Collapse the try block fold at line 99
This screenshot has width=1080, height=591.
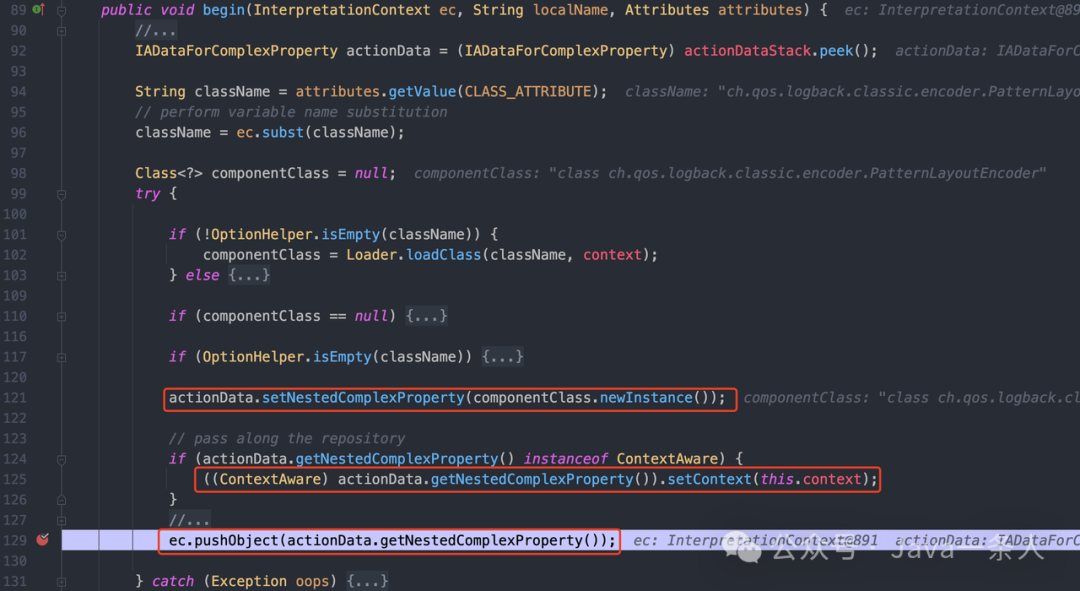pyautogui.click(x=61, y=194)
